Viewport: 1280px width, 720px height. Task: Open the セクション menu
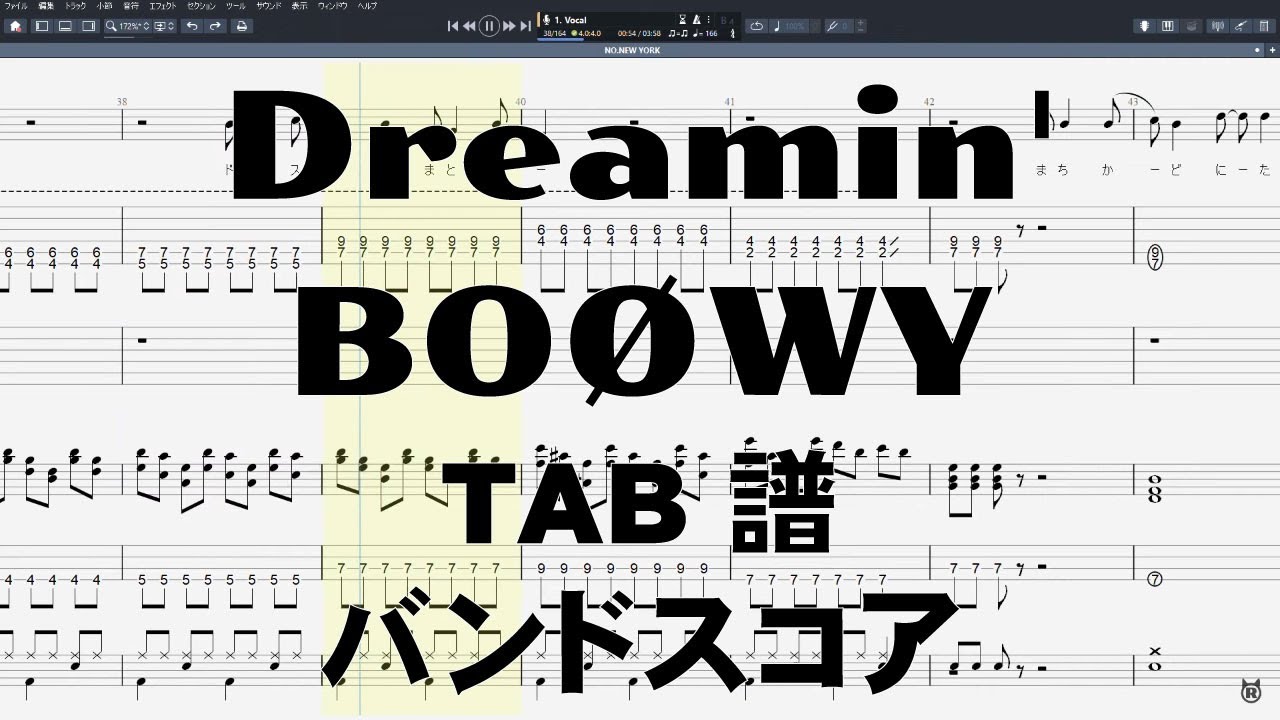click(x=202, y=6)
